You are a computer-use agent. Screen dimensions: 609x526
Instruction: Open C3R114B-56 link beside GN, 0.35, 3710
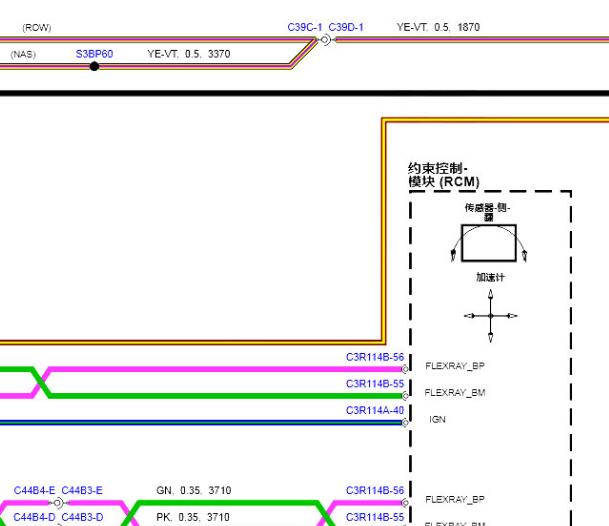pos(375,491)
